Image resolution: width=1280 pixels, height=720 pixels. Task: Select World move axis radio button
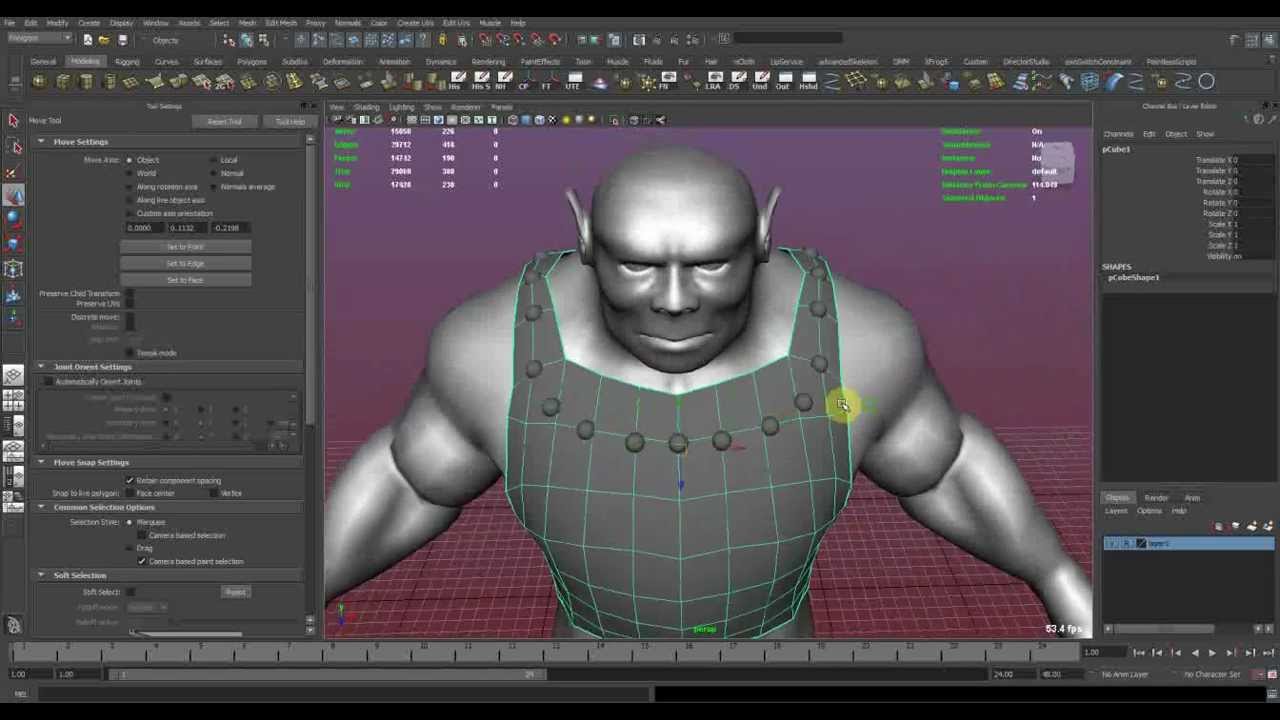[130, 173]
